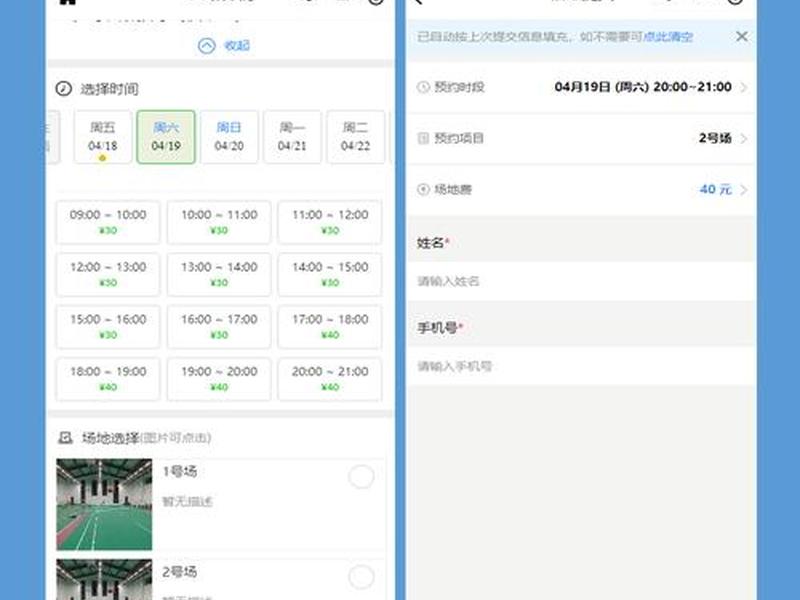The width and height of the screenshot is (800, 600).
Task: Dismiss the auto-fill notice with X
Action: point(742,37)
